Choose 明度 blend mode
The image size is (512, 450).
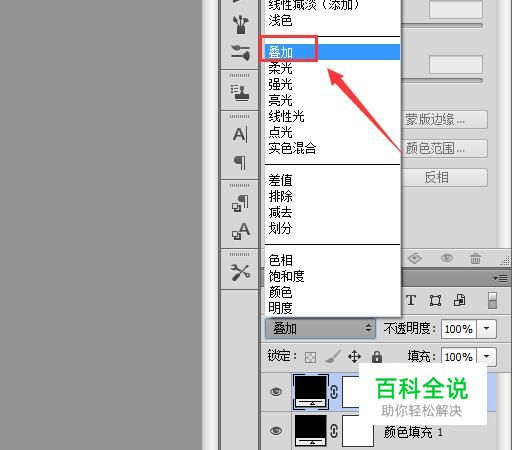tap(333, 308)
